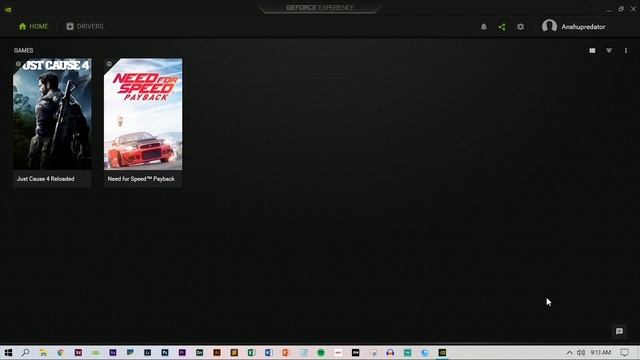Open the Windows Action Center icon
The height and width of the screenshot is (360, 640).
click(624, 353)
